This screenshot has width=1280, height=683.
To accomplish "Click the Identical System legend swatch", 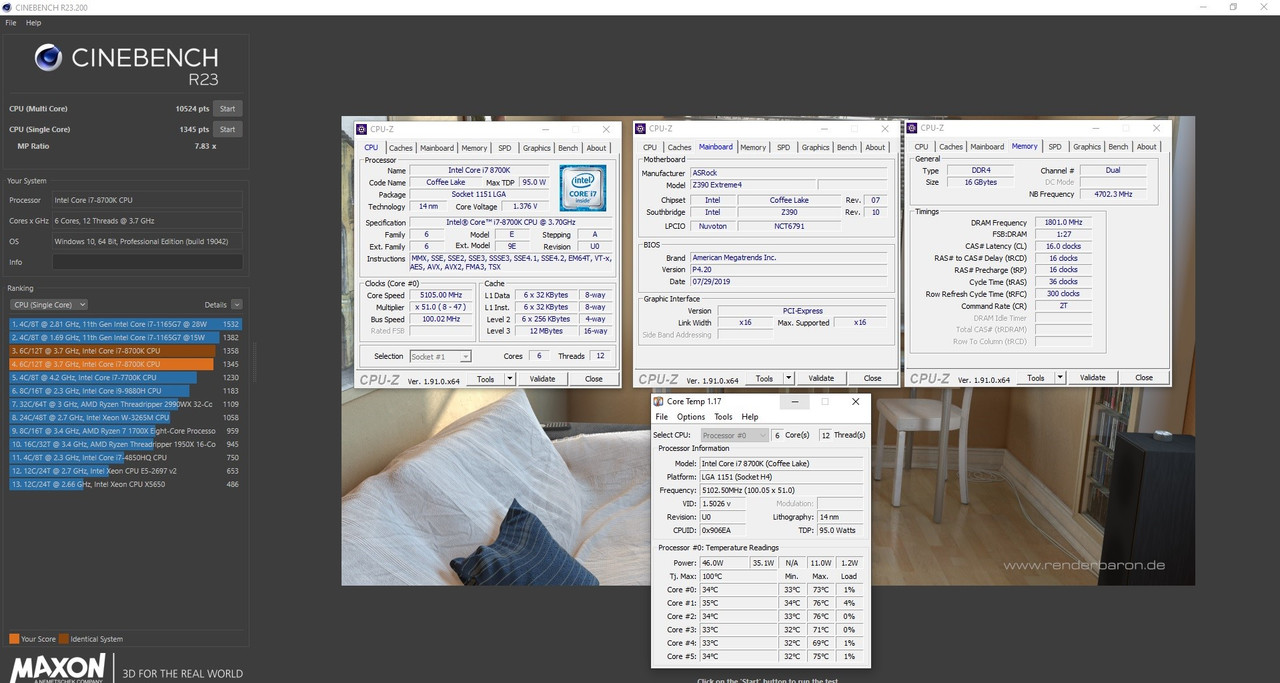I will 63,639.
